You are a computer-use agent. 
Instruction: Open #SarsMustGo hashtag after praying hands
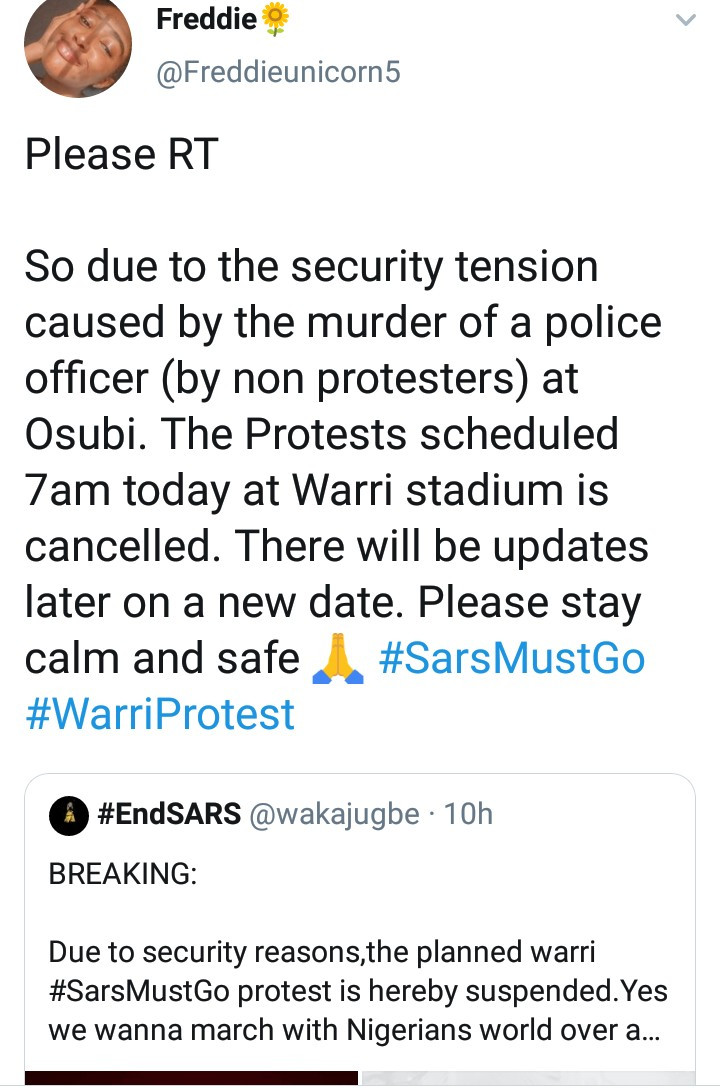click(x=513, y=659)
